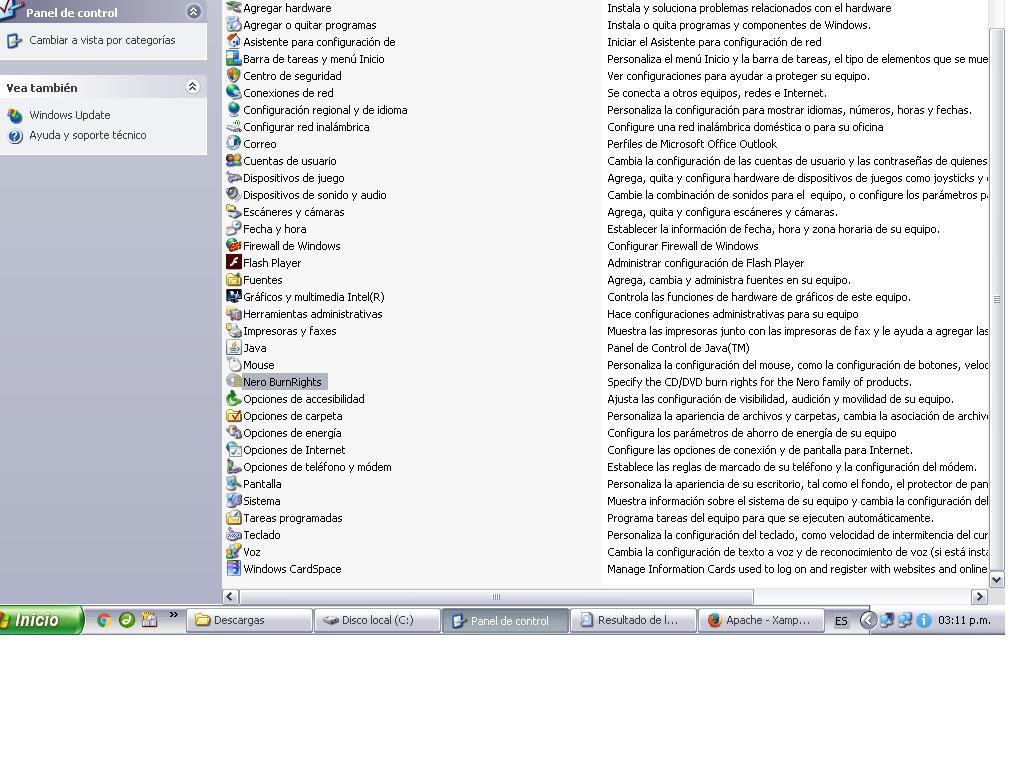Open the Opciones de accesibilidad icon
Viewport: 1024px width, 768px height.
point(234,398)
